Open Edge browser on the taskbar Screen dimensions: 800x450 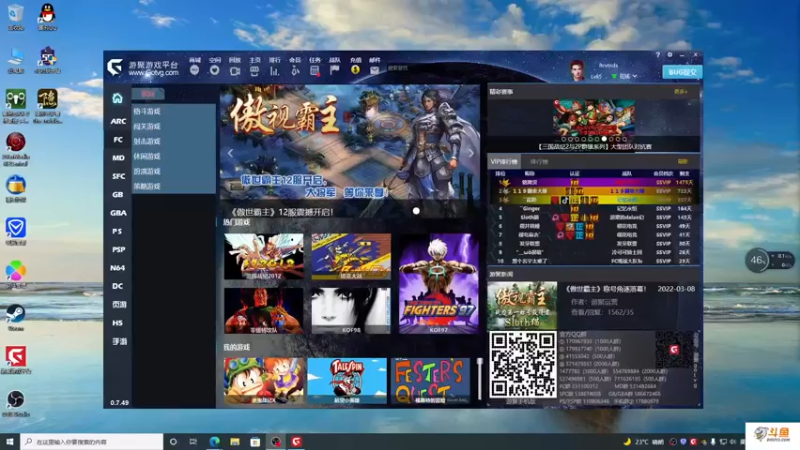tap(214, 441)
